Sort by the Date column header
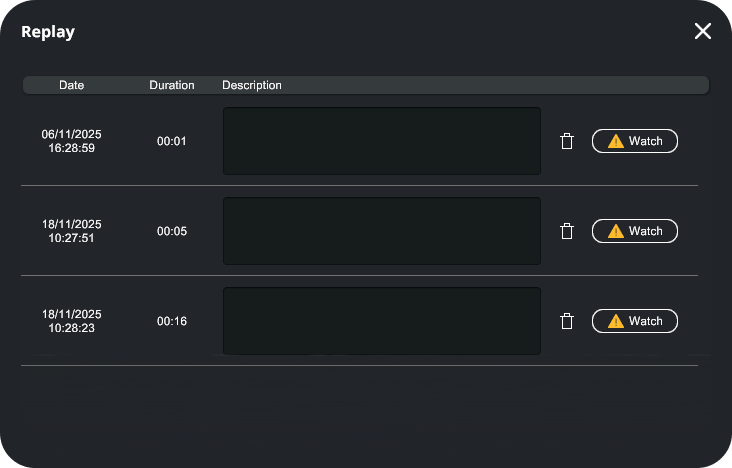 [x=72, y=85]
